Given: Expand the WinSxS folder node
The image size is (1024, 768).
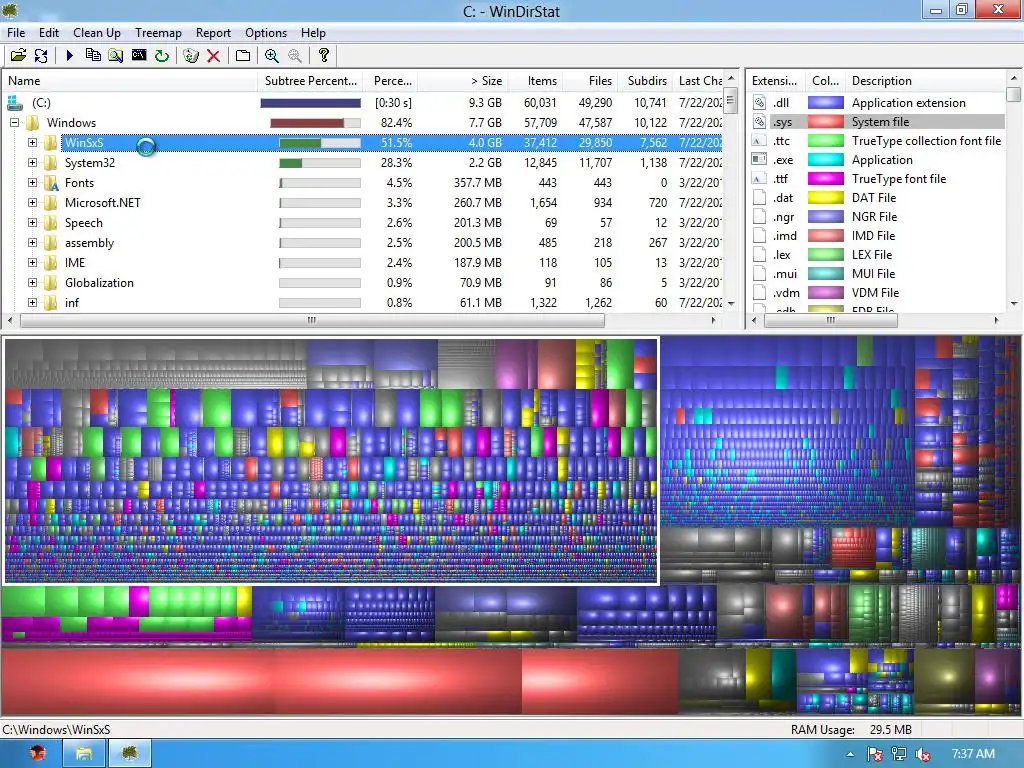Looking at the screenshot, I should coord(32,142).
